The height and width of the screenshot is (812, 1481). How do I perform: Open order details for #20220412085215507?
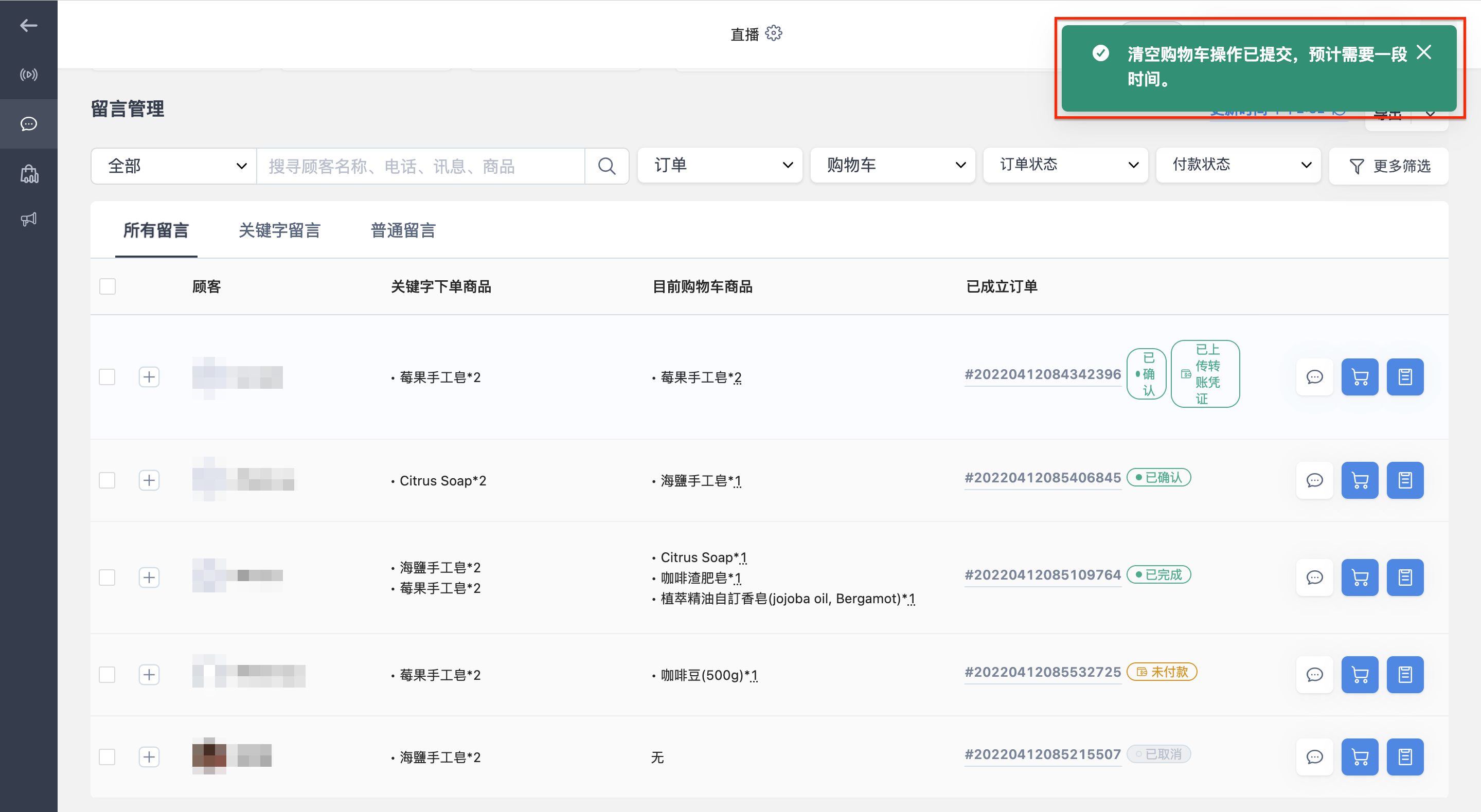coord(1405,757)
